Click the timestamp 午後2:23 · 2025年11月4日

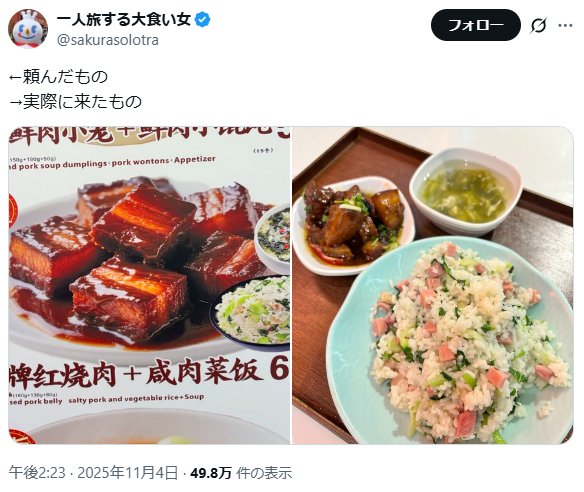coord(93,473)
